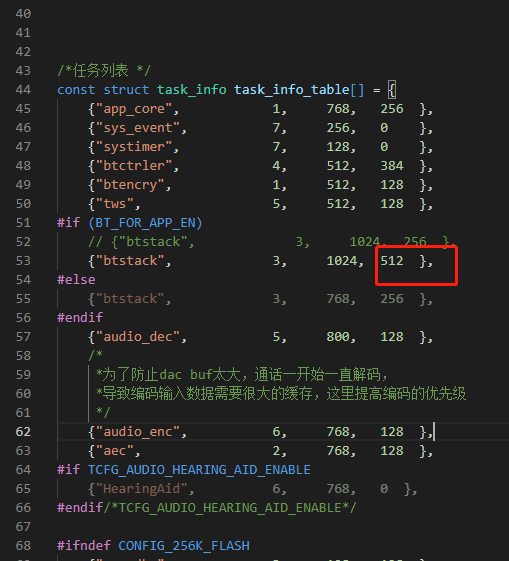509x561 pixels.
Task: Click the commented-out btstack line
Action: (272, 242)
